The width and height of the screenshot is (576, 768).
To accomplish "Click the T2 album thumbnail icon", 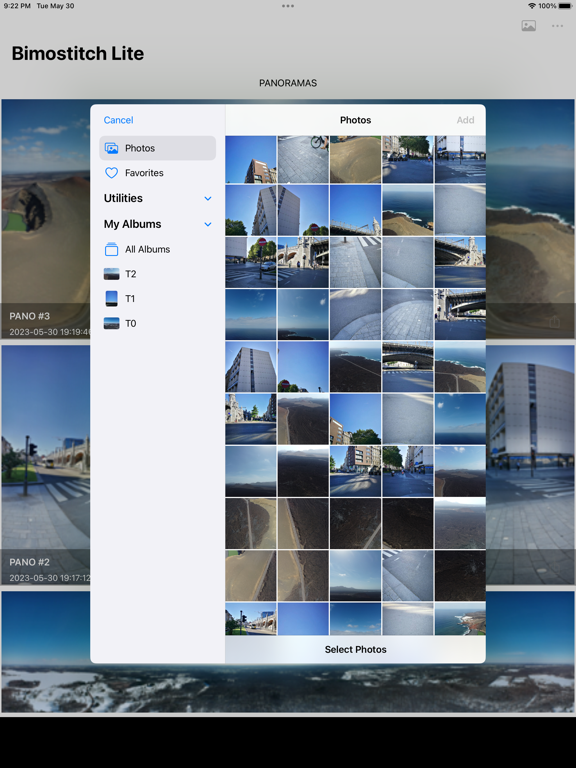I will point(112,274).
